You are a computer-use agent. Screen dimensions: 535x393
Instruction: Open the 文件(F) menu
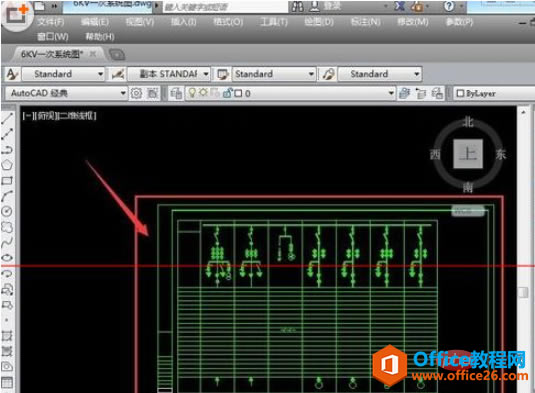51,22
